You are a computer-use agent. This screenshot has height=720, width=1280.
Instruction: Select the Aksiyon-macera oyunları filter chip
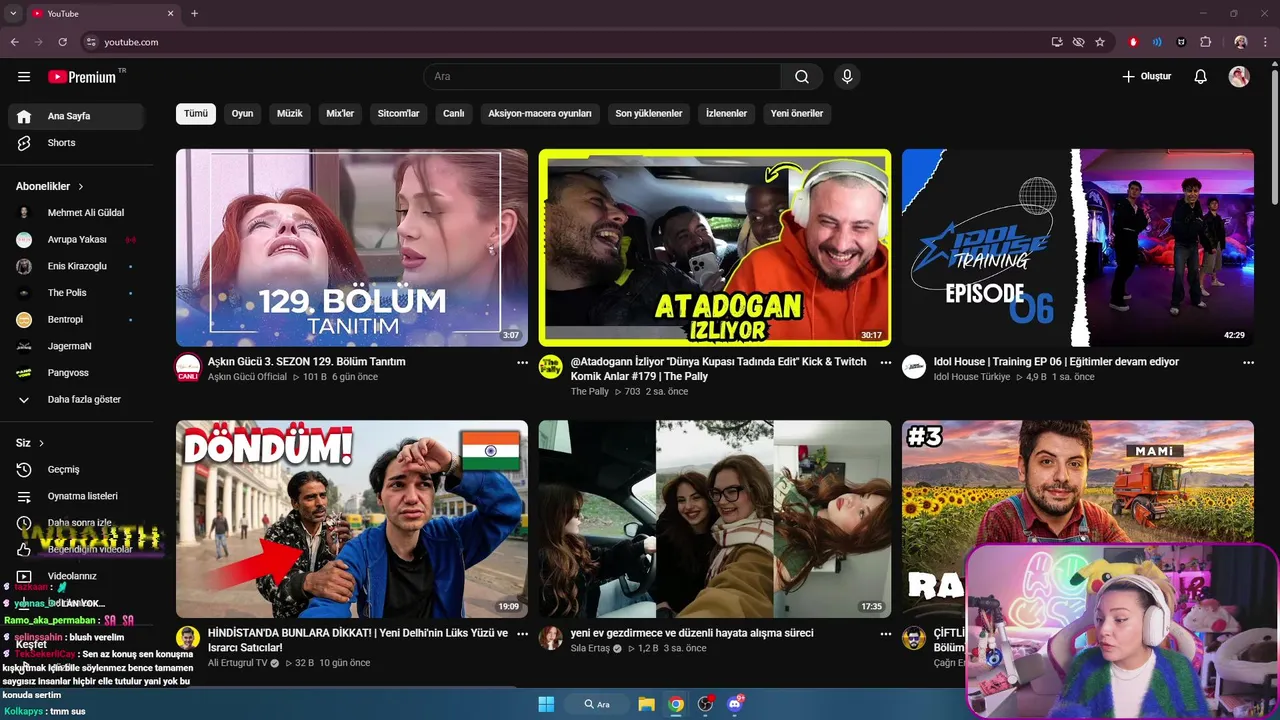coord(540,113)
